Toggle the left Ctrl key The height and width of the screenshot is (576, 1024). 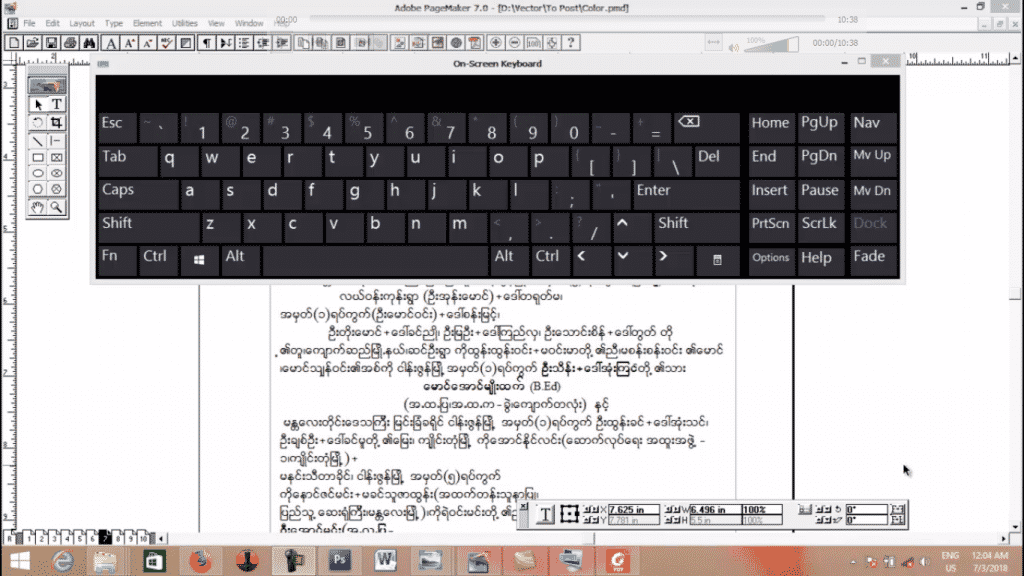(x=159, y=260)
